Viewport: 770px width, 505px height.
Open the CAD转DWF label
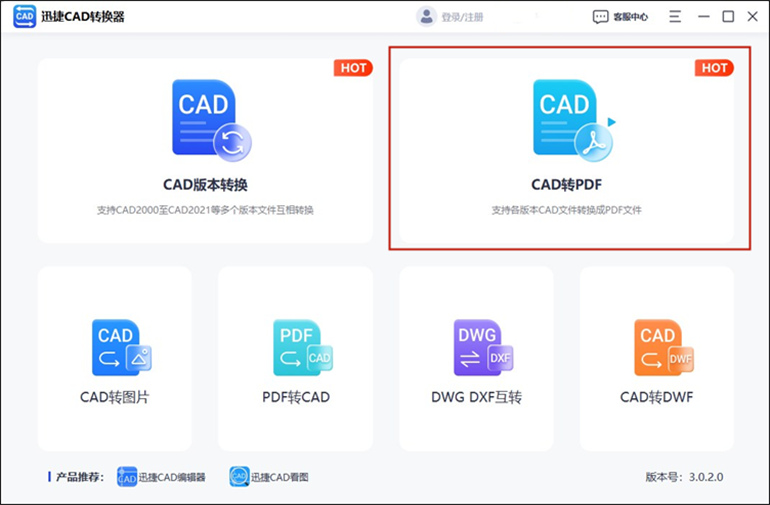pos(657,397)
